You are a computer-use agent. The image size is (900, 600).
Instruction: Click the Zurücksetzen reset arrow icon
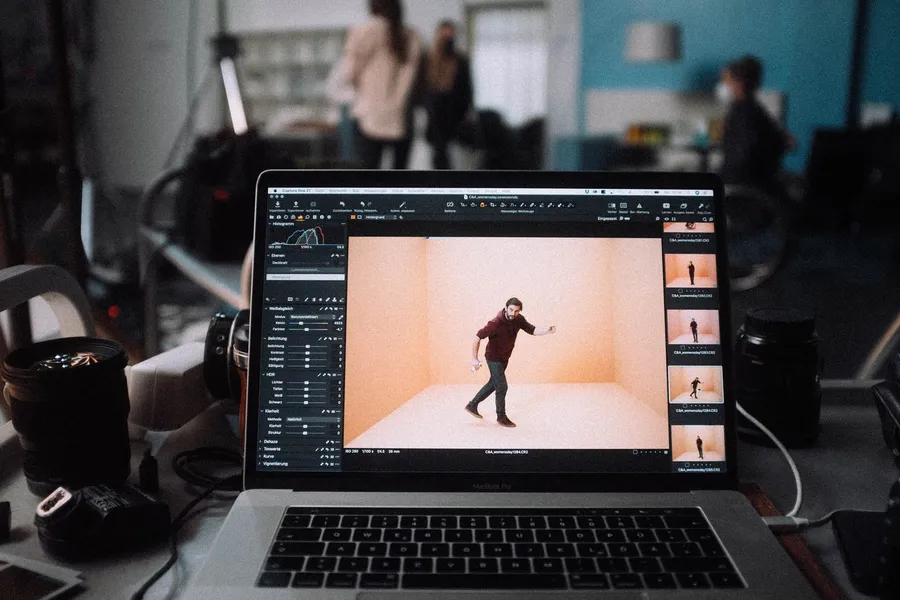(342, 204)
